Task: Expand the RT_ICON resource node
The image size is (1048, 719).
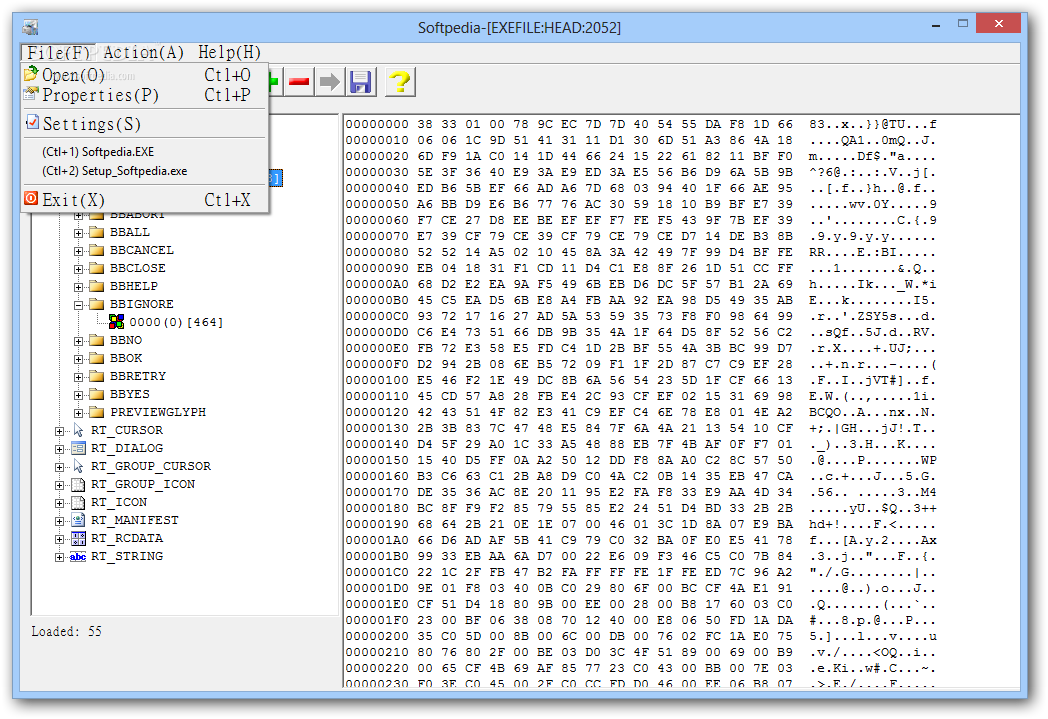Action: (59, 503)
